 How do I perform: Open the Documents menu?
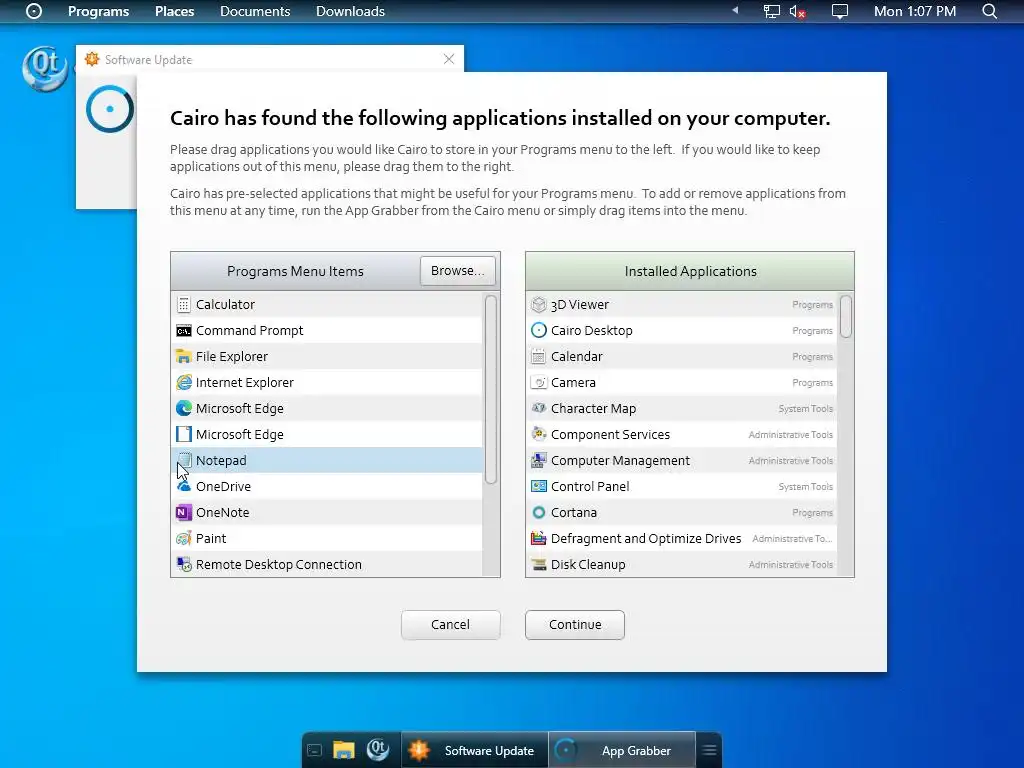(x=255, y=11)
